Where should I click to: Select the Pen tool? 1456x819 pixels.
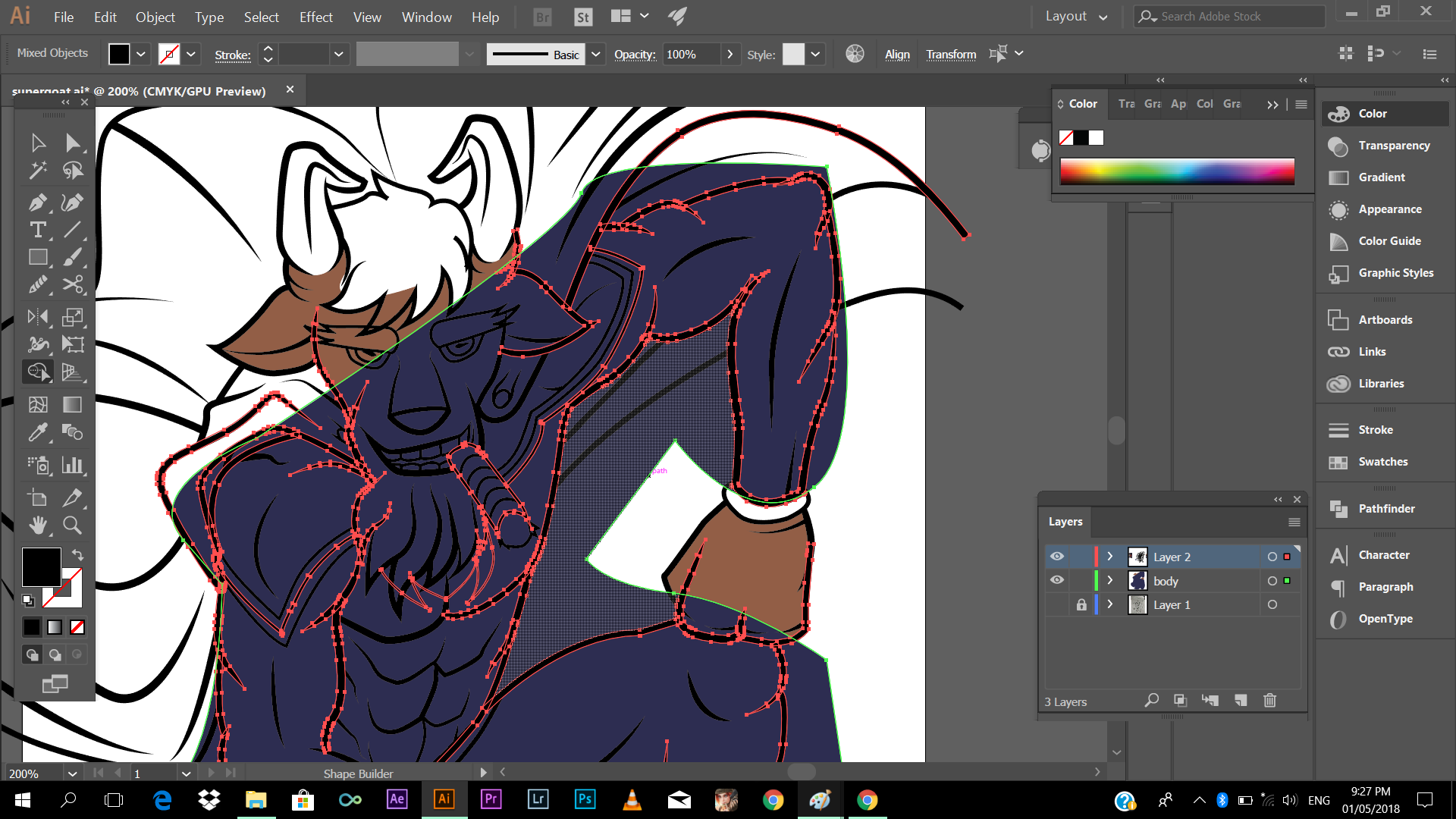(x=37, y=202)
